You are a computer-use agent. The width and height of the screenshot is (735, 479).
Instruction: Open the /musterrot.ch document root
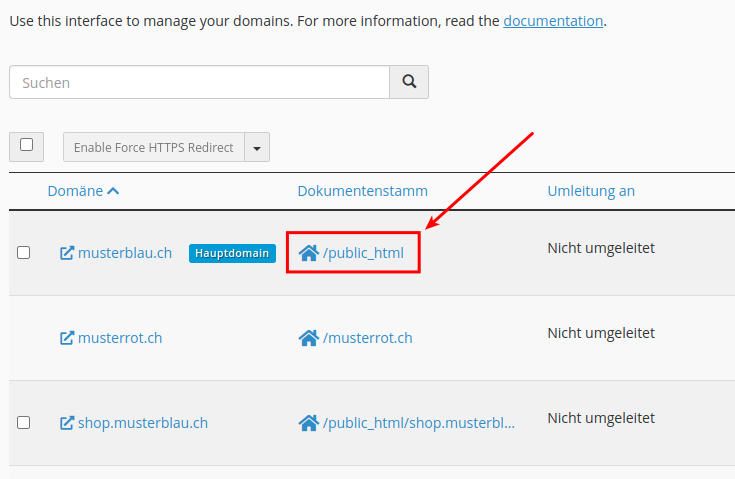coord(368,338)
